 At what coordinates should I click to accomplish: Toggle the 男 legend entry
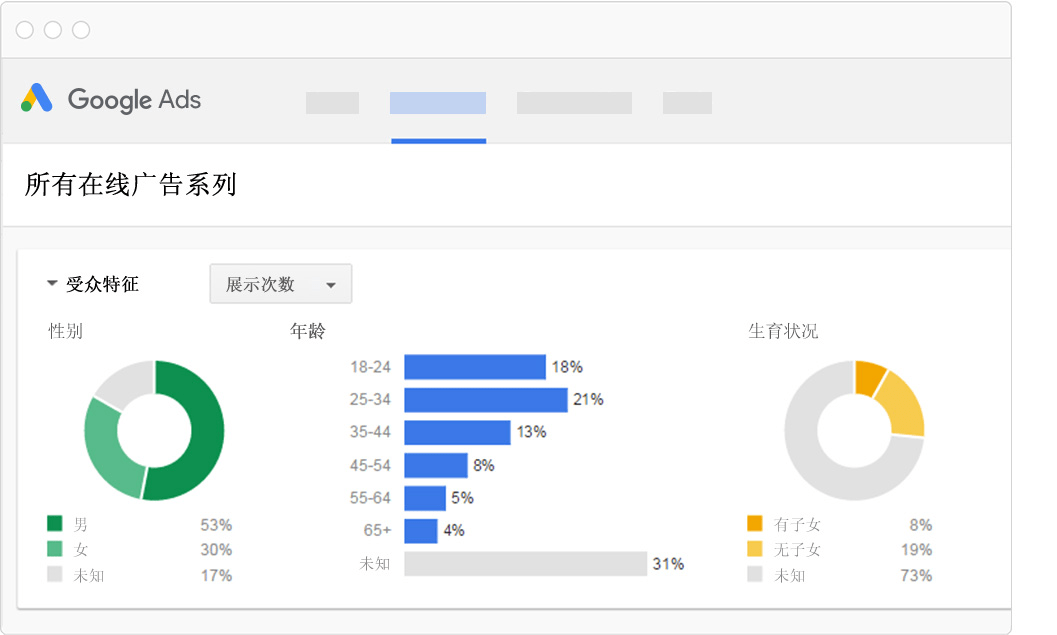coord(80,524)
